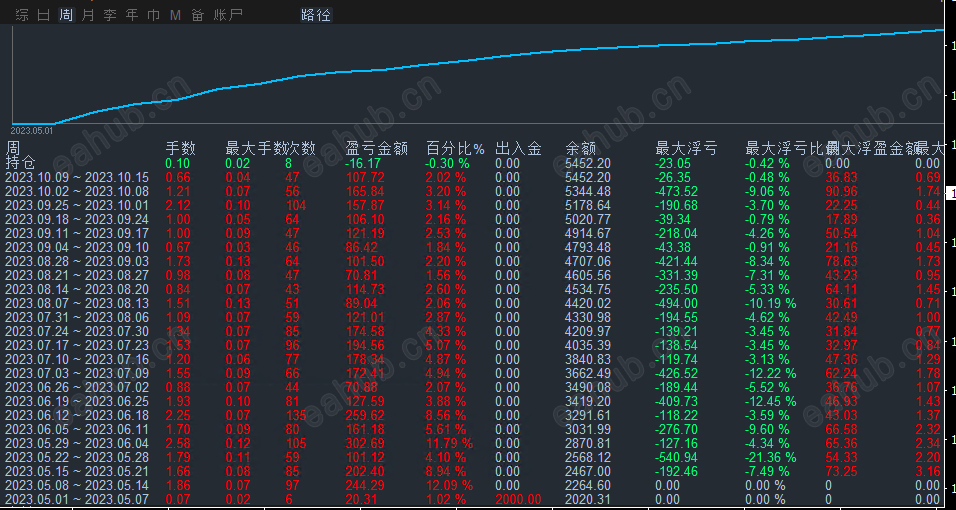Click the 90.96 max floating profit cell
Screen dimensions: 956x510
tap(841, 192)
